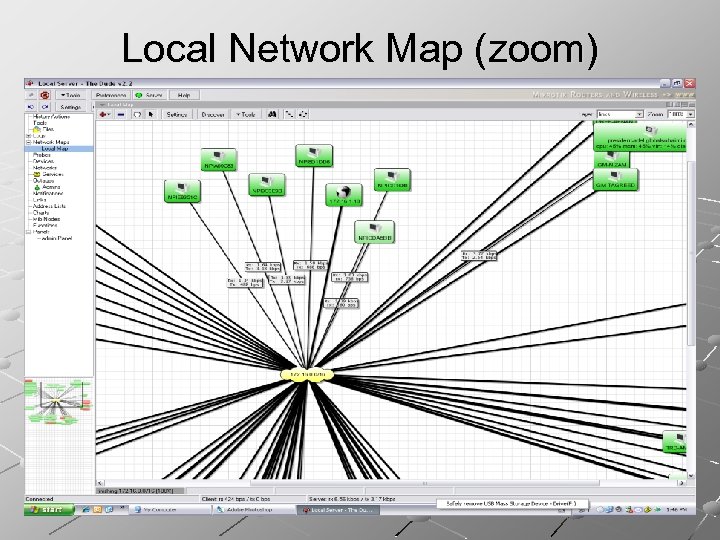
Task: Open Functions in the side tree
Action: click(x=45, y=226)
